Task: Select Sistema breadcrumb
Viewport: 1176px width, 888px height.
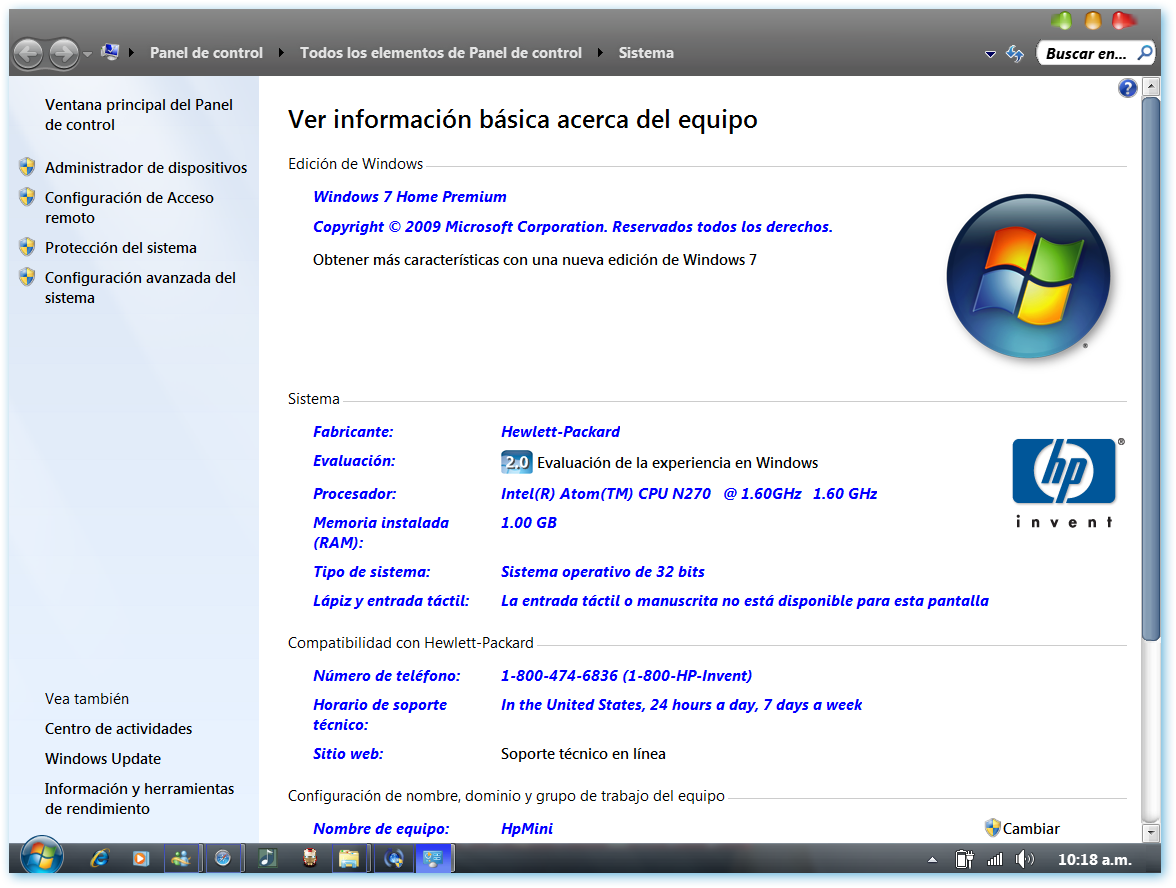Action: [x=646, y=52]
